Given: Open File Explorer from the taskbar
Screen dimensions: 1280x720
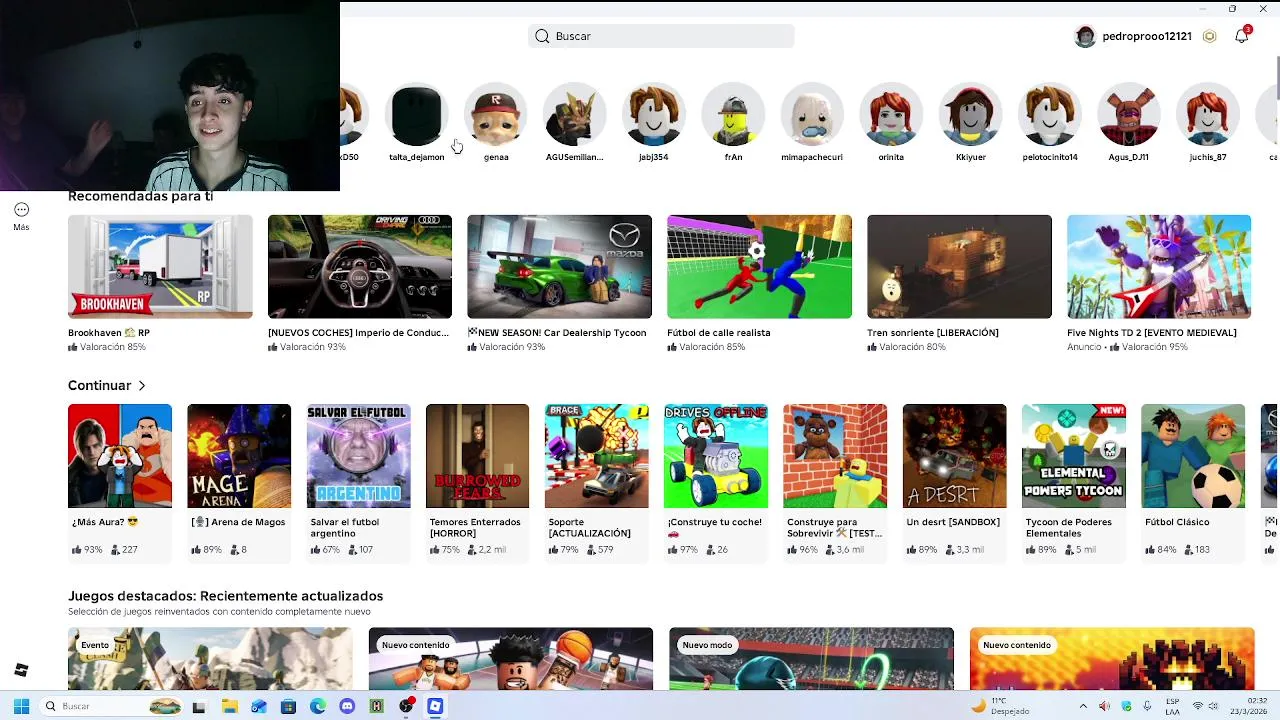Looking at the screenshot, I should (x=229, y=706).
